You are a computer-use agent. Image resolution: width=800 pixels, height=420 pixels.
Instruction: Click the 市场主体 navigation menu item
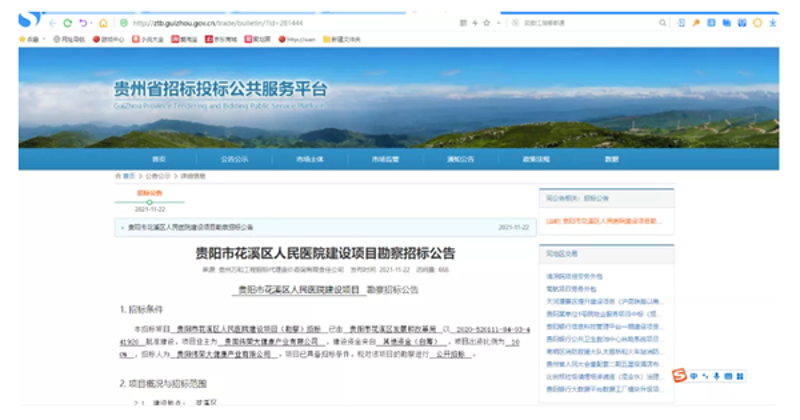[310, 159]
